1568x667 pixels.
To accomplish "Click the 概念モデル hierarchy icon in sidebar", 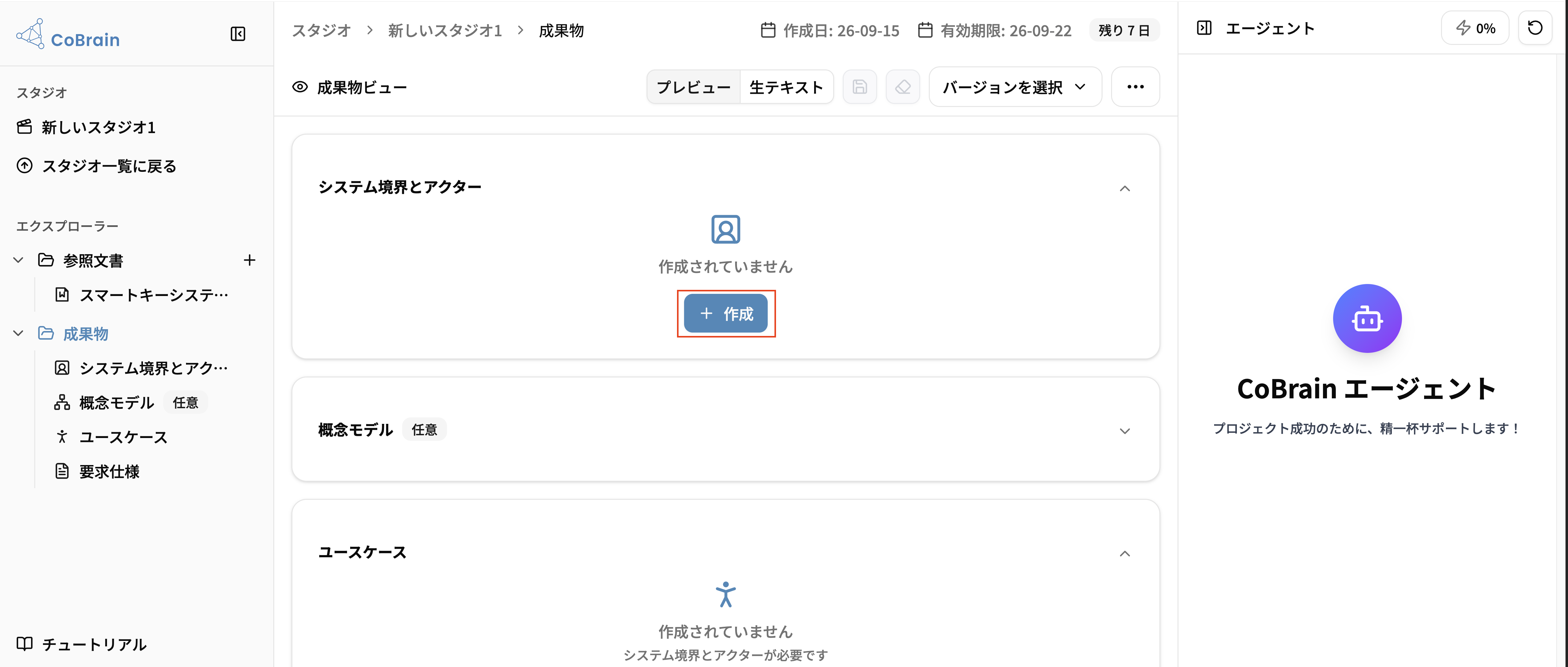I will click(62, 403).
